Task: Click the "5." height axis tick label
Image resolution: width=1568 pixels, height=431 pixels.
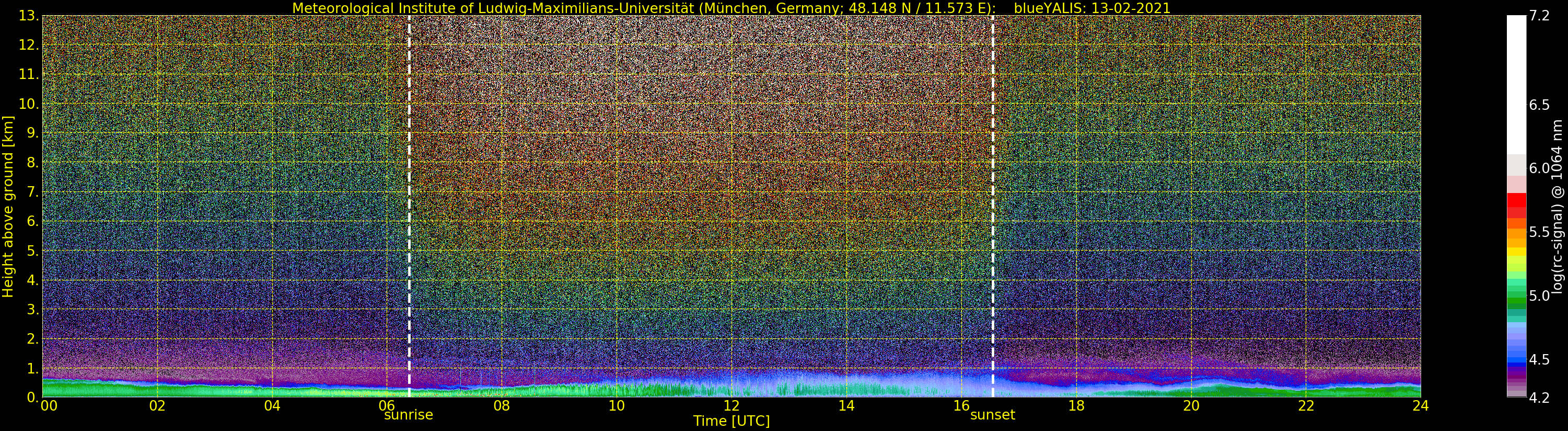Action: (x=32, y=251)
